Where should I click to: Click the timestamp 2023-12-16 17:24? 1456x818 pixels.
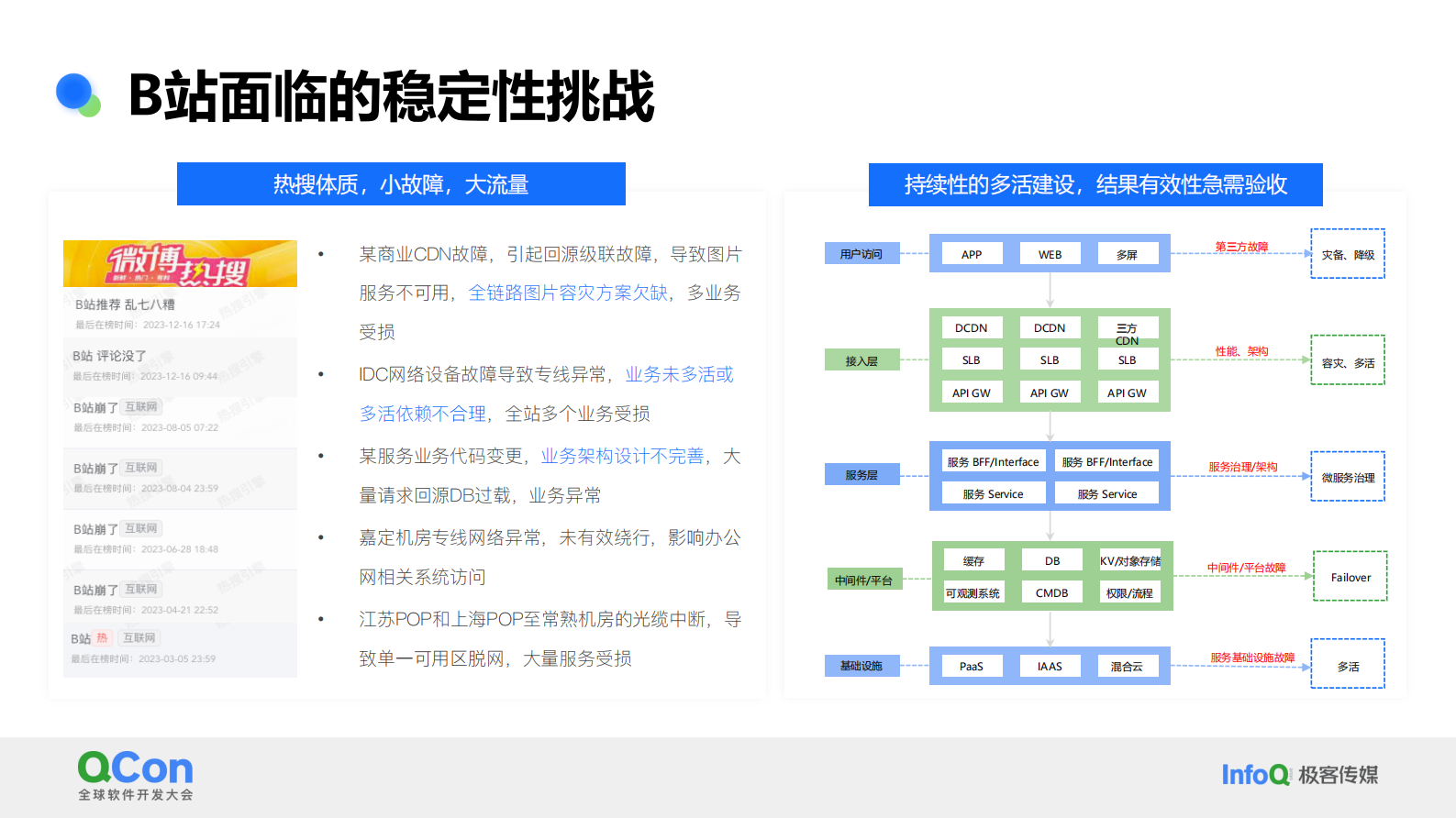tap(182, 325)
